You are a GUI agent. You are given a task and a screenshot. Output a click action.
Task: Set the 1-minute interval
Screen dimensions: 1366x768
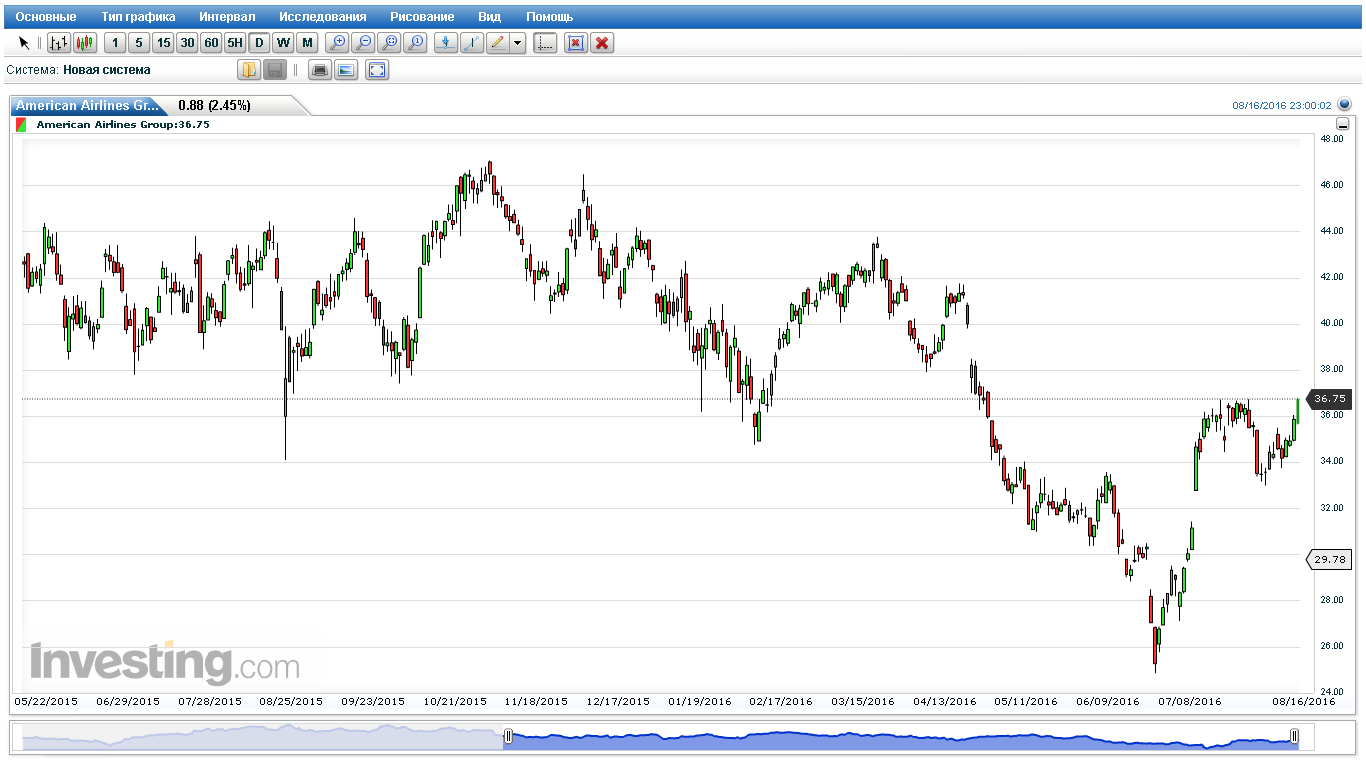click(x=115, y=43)
